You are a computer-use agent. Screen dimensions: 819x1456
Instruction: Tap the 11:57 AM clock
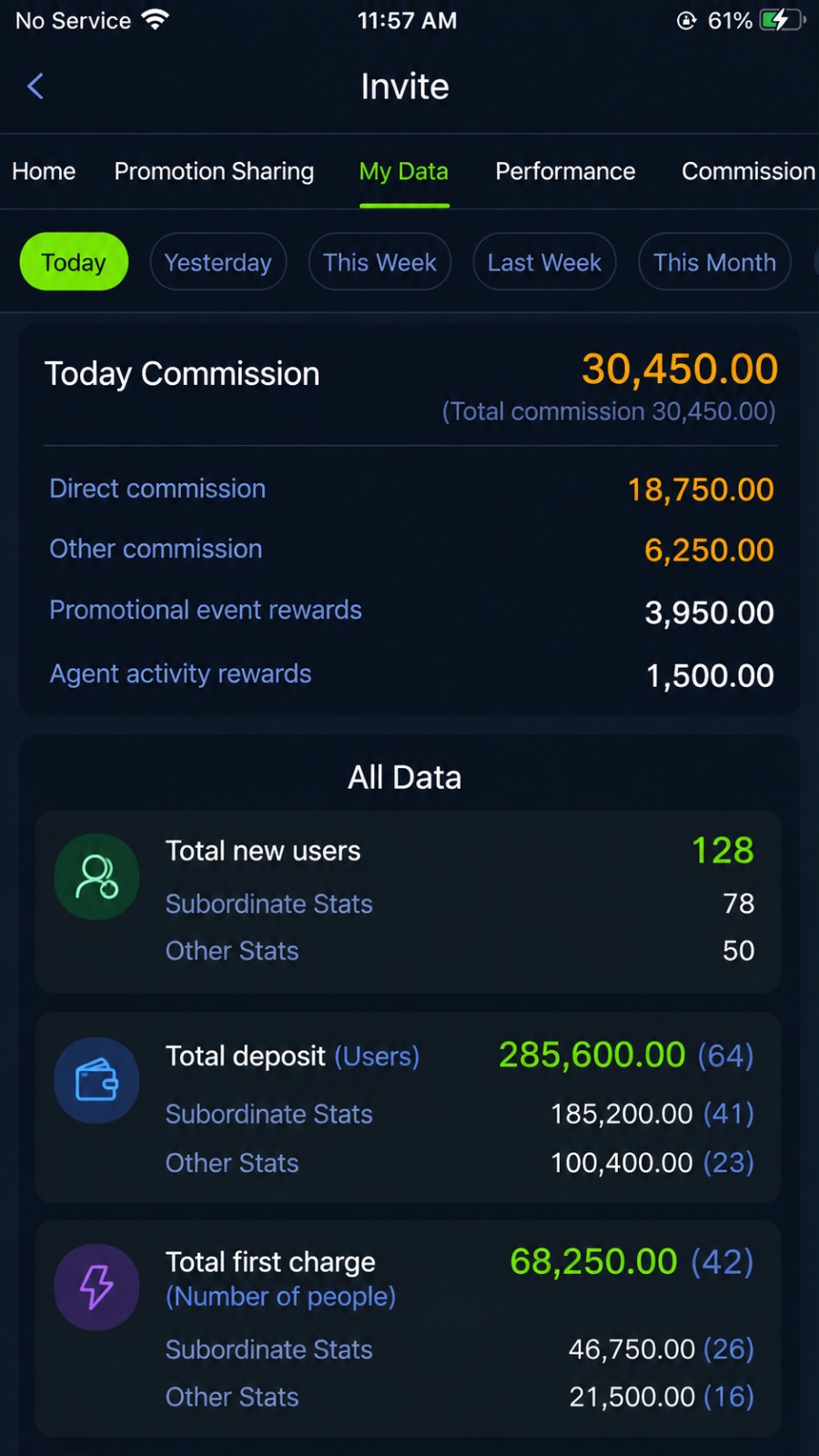407,20
